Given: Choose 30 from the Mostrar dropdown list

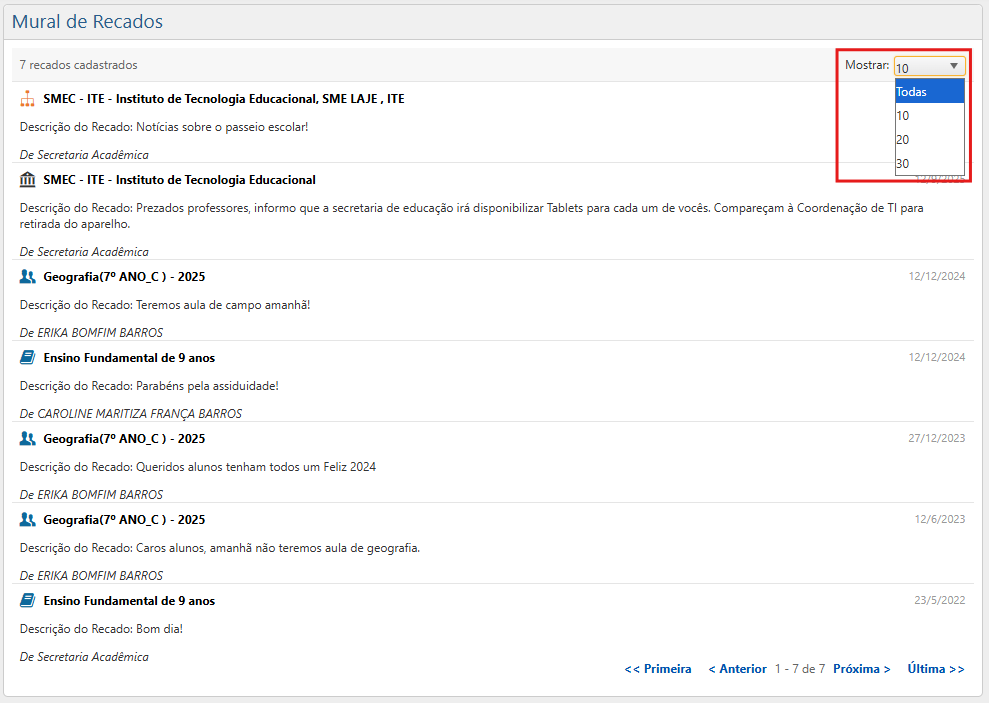Looking at the screenshot, I should [x=929, y=163].
